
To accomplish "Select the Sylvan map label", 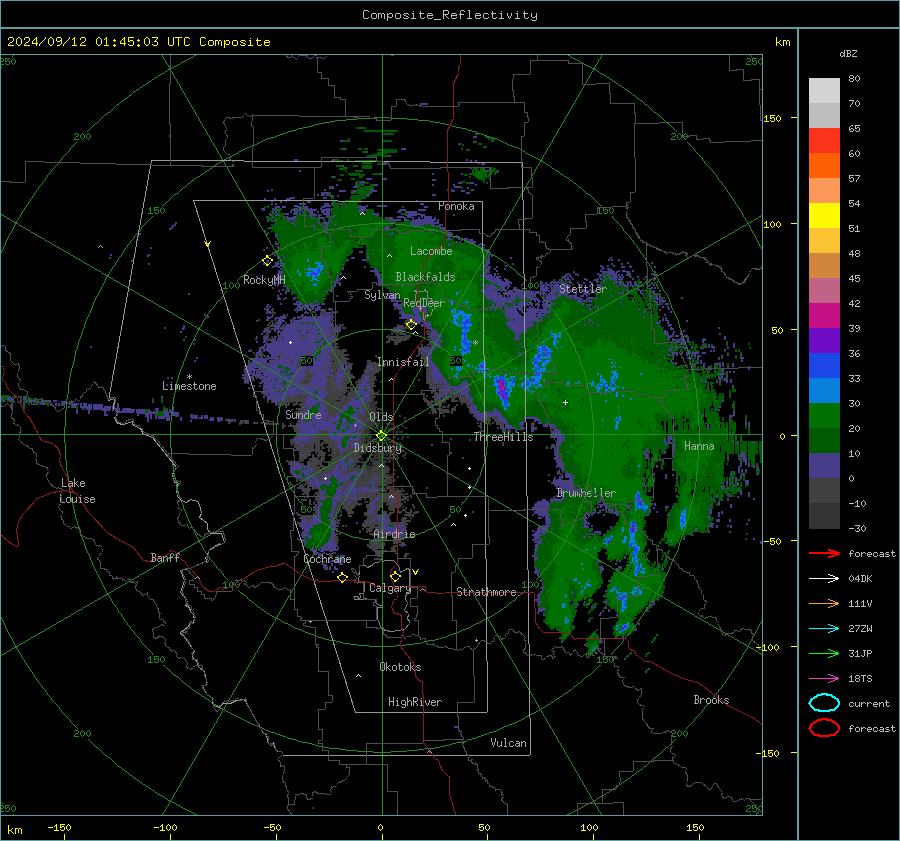I will [382, 295].
